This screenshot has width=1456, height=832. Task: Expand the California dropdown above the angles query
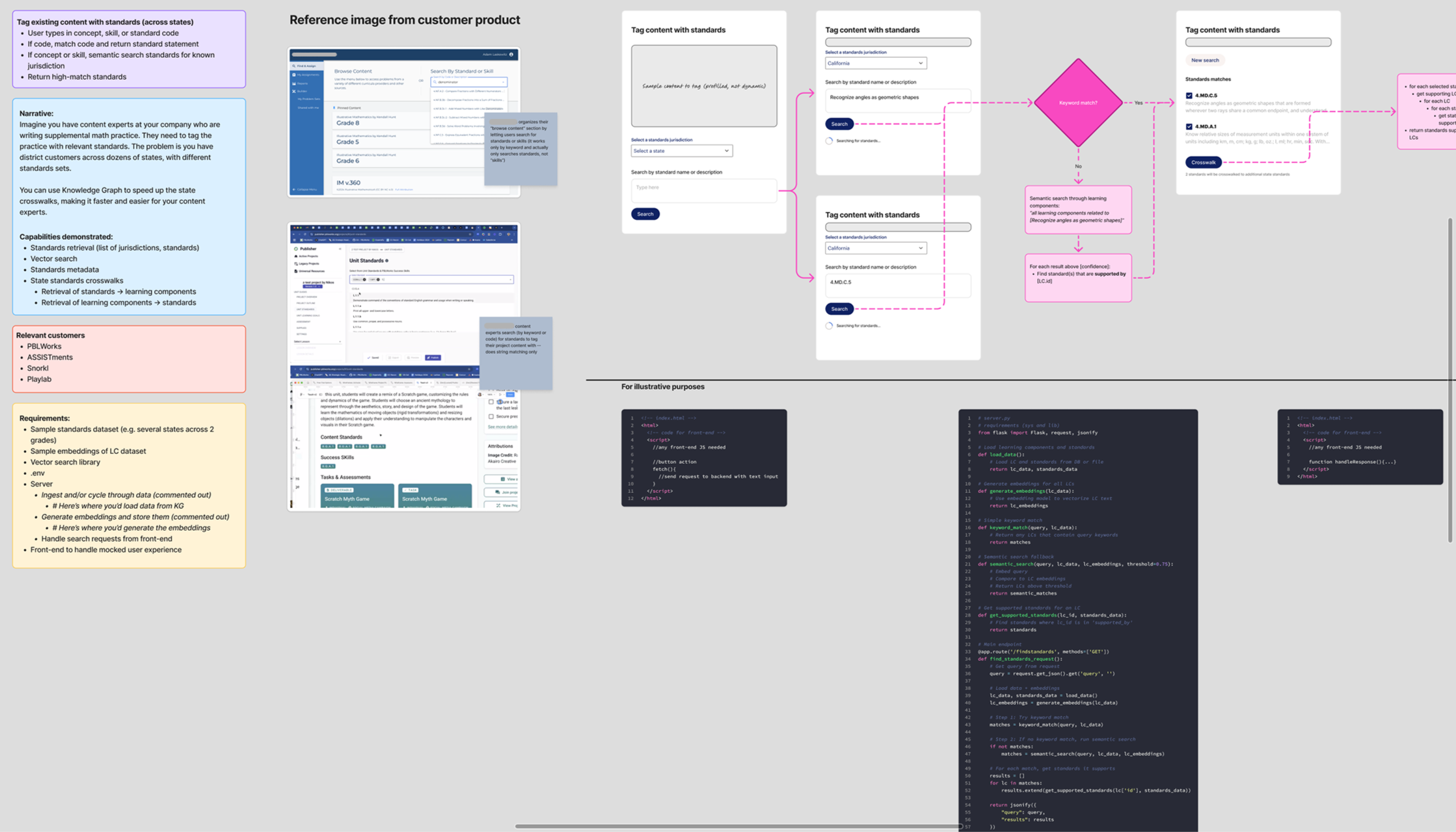[875, 63]
